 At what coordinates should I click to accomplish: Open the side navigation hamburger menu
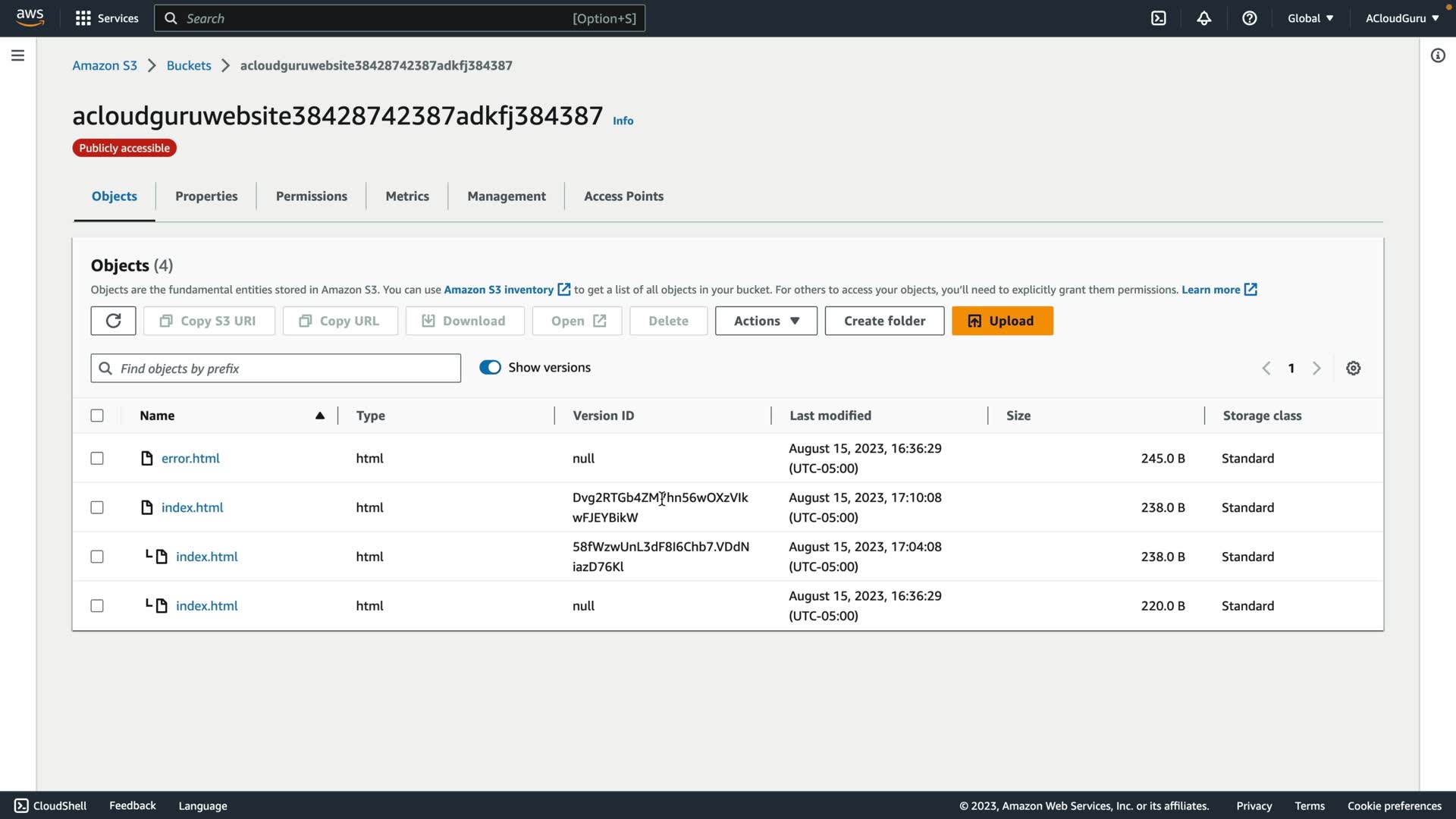[17, 55]
